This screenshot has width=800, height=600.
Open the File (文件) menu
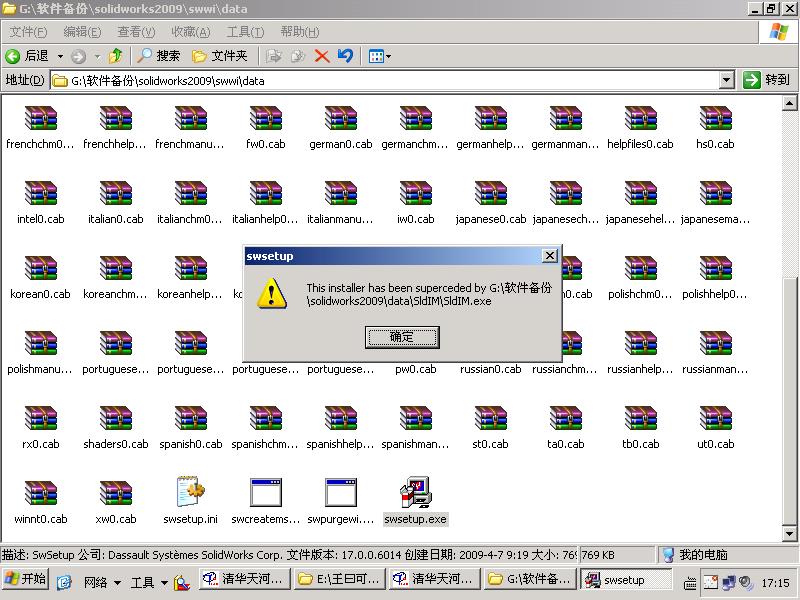click(28, 32)
